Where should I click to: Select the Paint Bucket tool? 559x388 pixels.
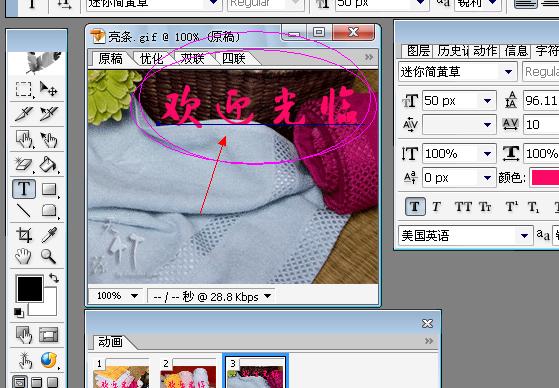[49, 165]
